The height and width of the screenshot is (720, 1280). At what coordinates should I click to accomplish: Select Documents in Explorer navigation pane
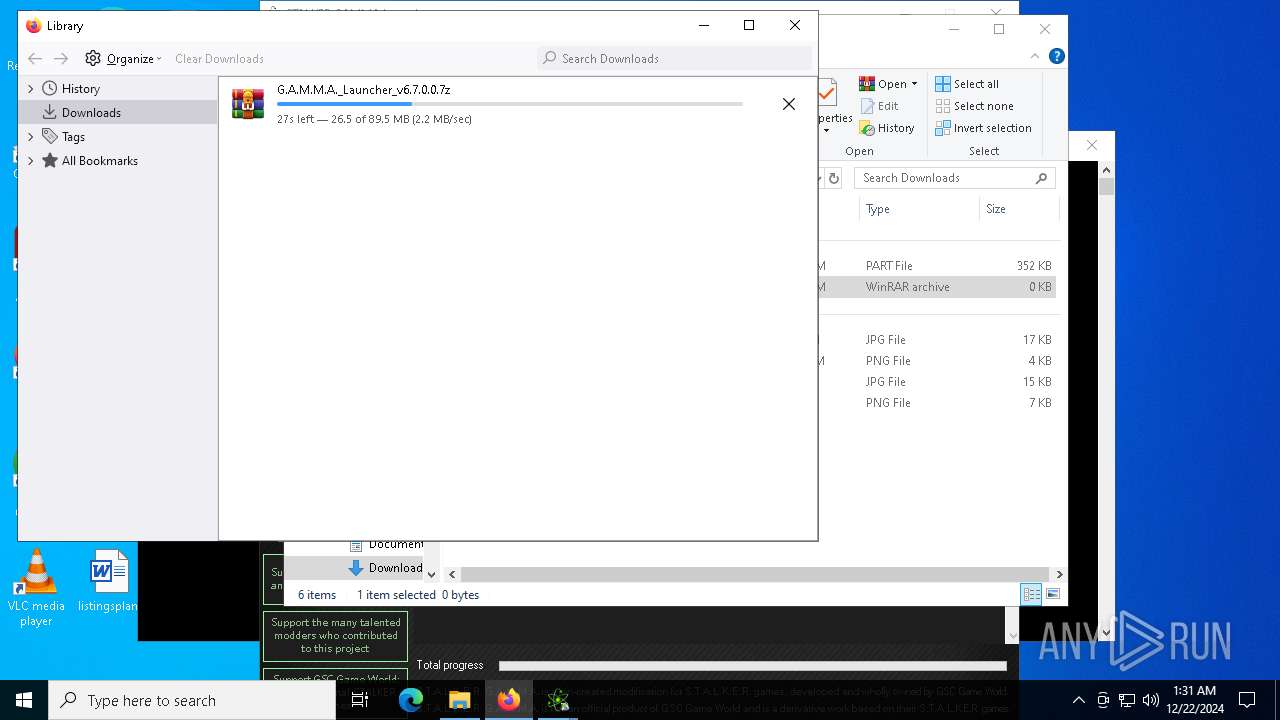pos(386,544)
